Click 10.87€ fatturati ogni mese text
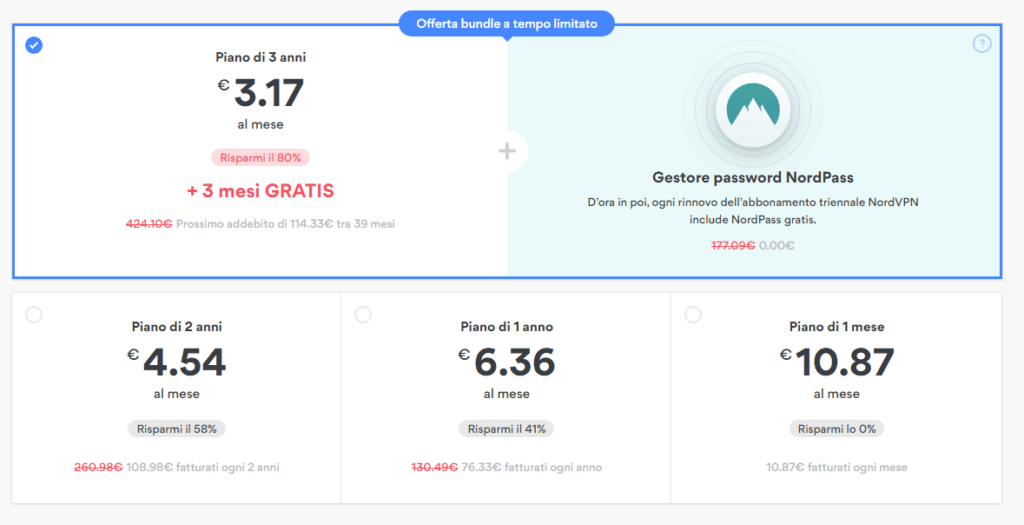Image resolution: width=1024 pixels, height=525 pixels. 837,468
